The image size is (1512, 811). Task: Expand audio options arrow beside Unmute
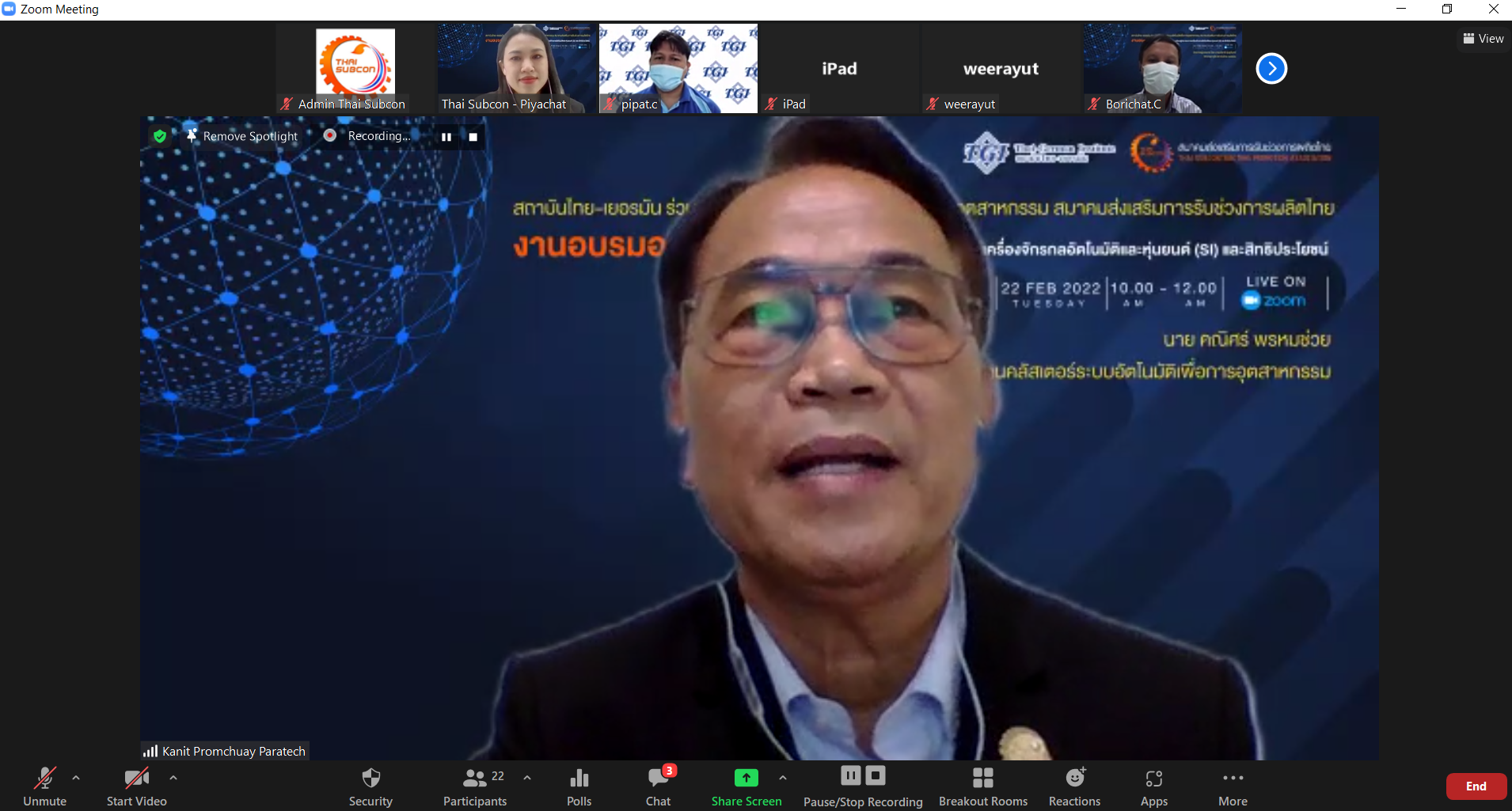tap(76, 778)
